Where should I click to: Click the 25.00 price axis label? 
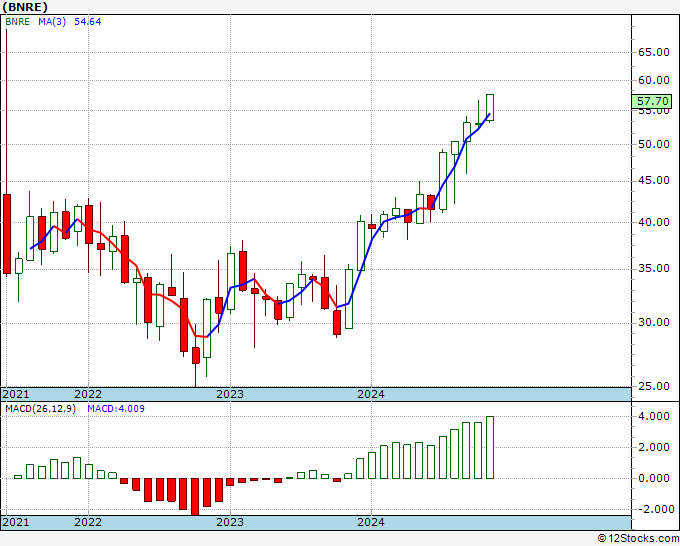pos(654,386)
